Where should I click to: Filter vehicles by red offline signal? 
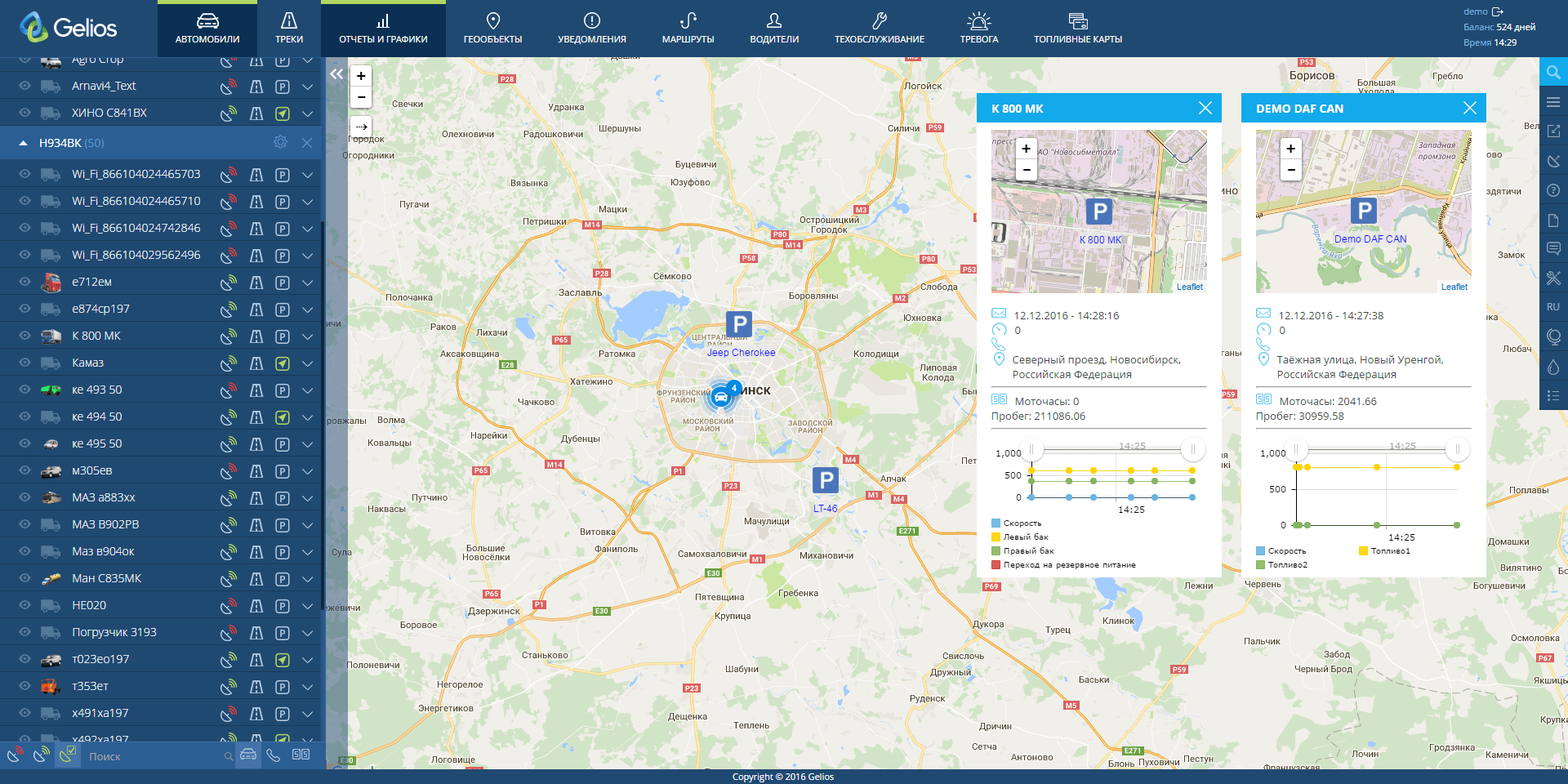tap(15, 755)
